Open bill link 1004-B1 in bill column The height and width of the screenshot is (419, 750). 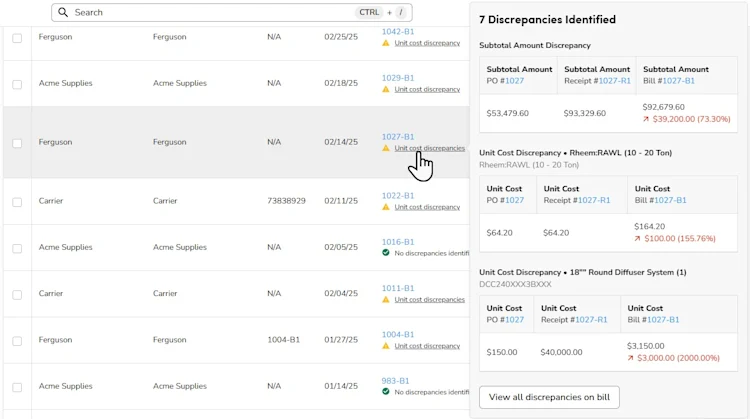coord(398,335)
